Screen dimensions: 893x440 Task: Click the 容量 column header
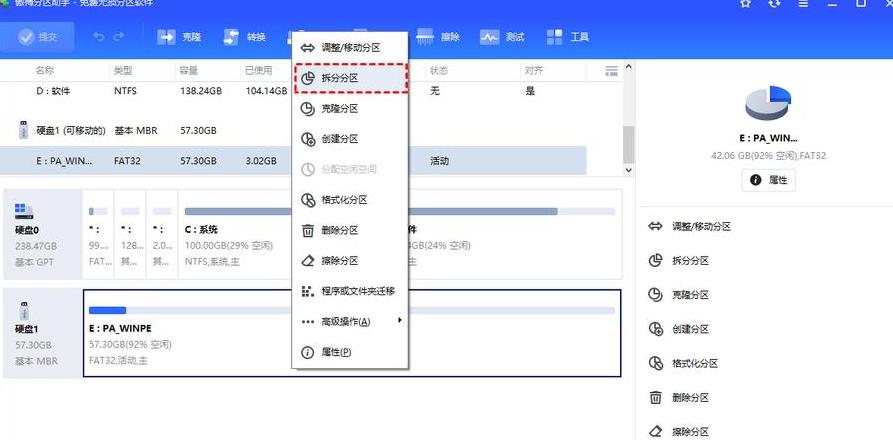coord(189,71)
